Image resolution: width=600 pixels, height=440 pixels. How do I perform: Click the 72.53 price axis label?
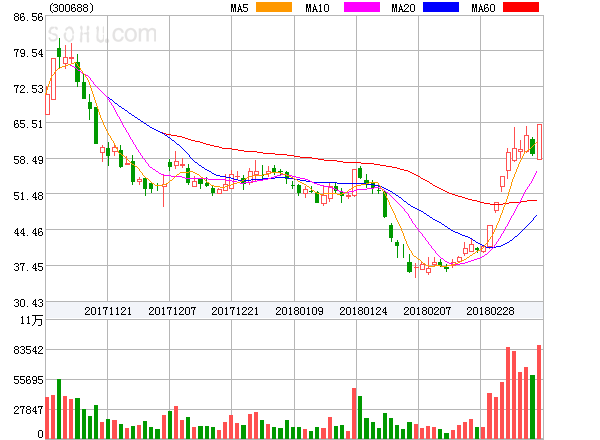28,89
